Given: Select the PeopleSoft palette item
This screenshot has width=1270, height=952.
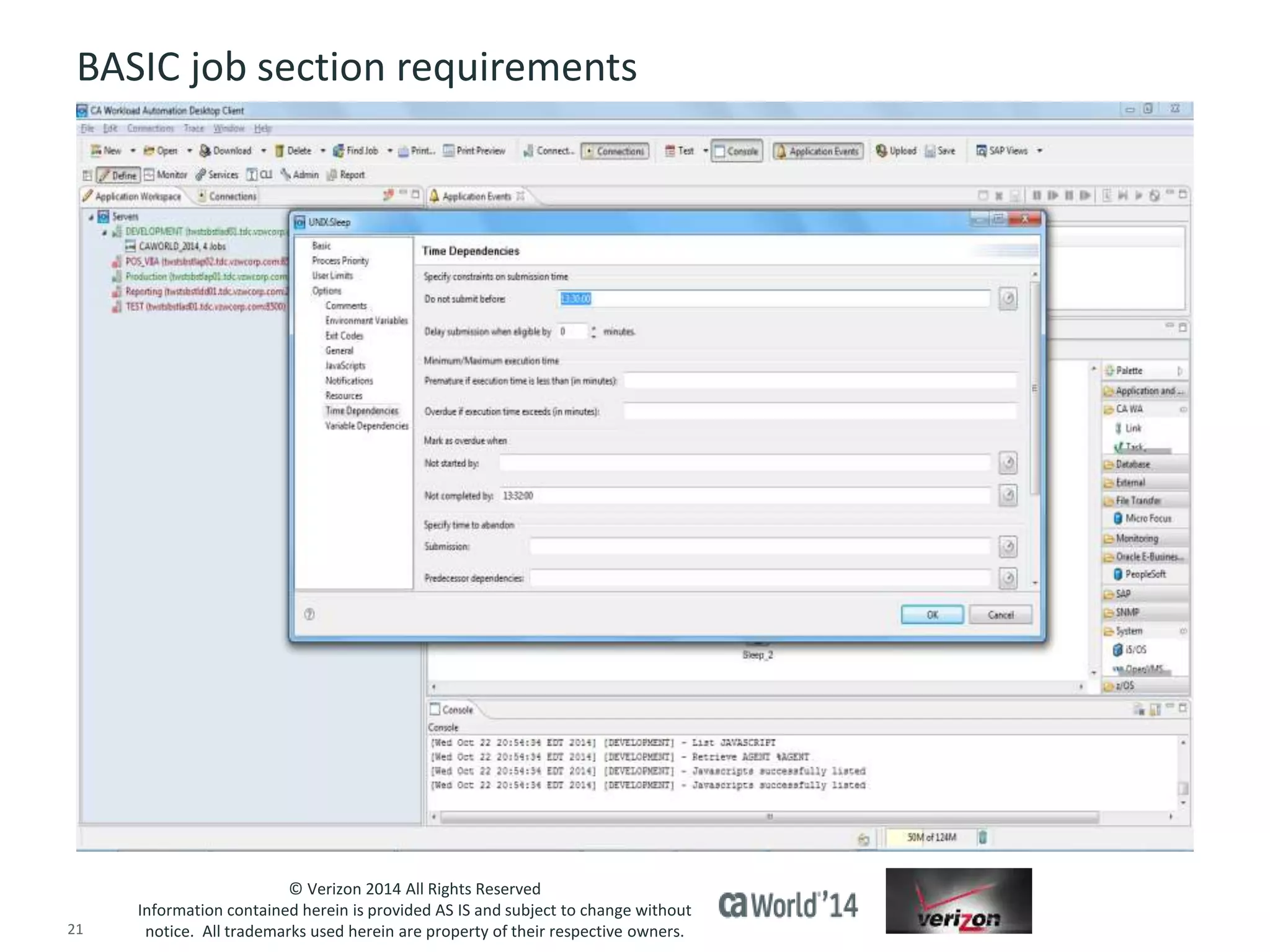Looking at the screenshot, I should (1140, 574).
